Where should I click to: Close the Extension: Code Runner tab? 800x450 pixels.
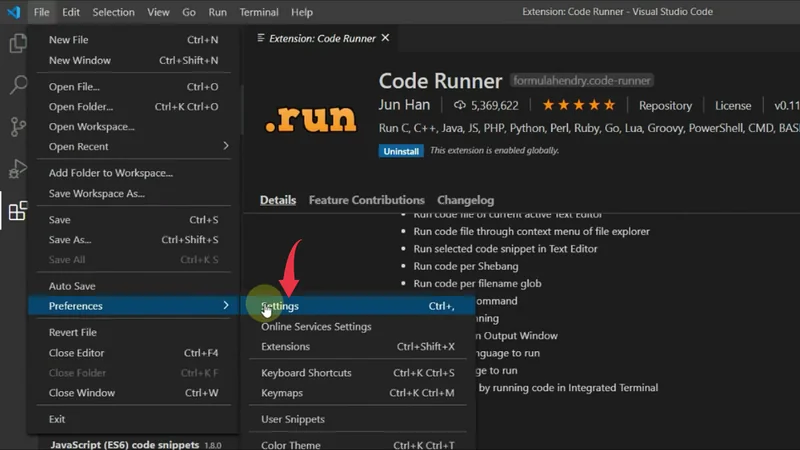point(385,39)
